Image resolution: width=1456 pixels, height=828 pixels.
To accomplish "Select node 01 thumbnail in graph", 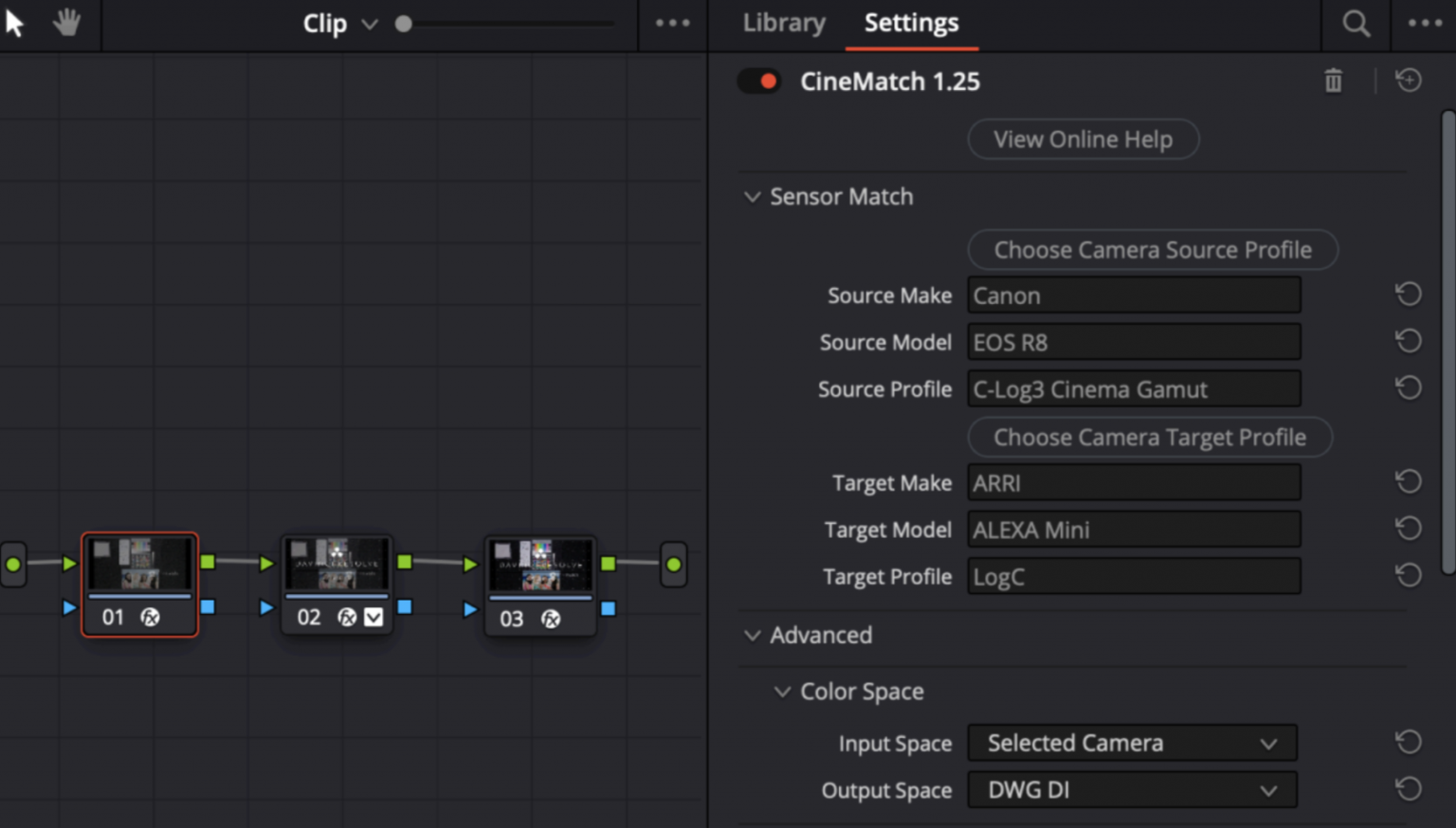I will point(139,565).
